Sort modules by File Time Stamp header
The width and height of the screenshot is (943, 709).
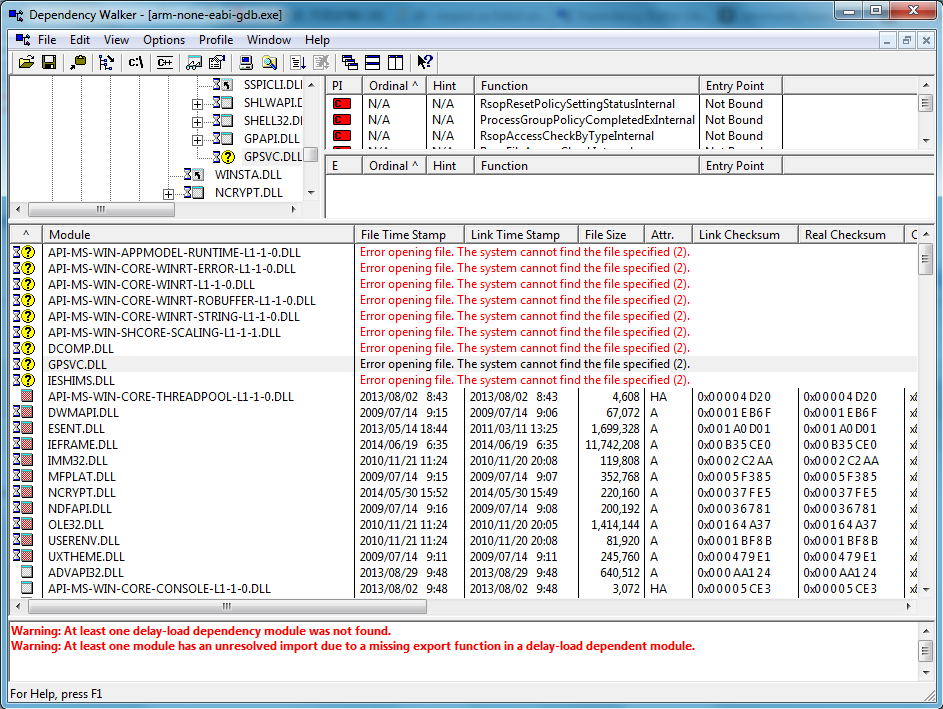pyautogui.click(x=409, y=235)
